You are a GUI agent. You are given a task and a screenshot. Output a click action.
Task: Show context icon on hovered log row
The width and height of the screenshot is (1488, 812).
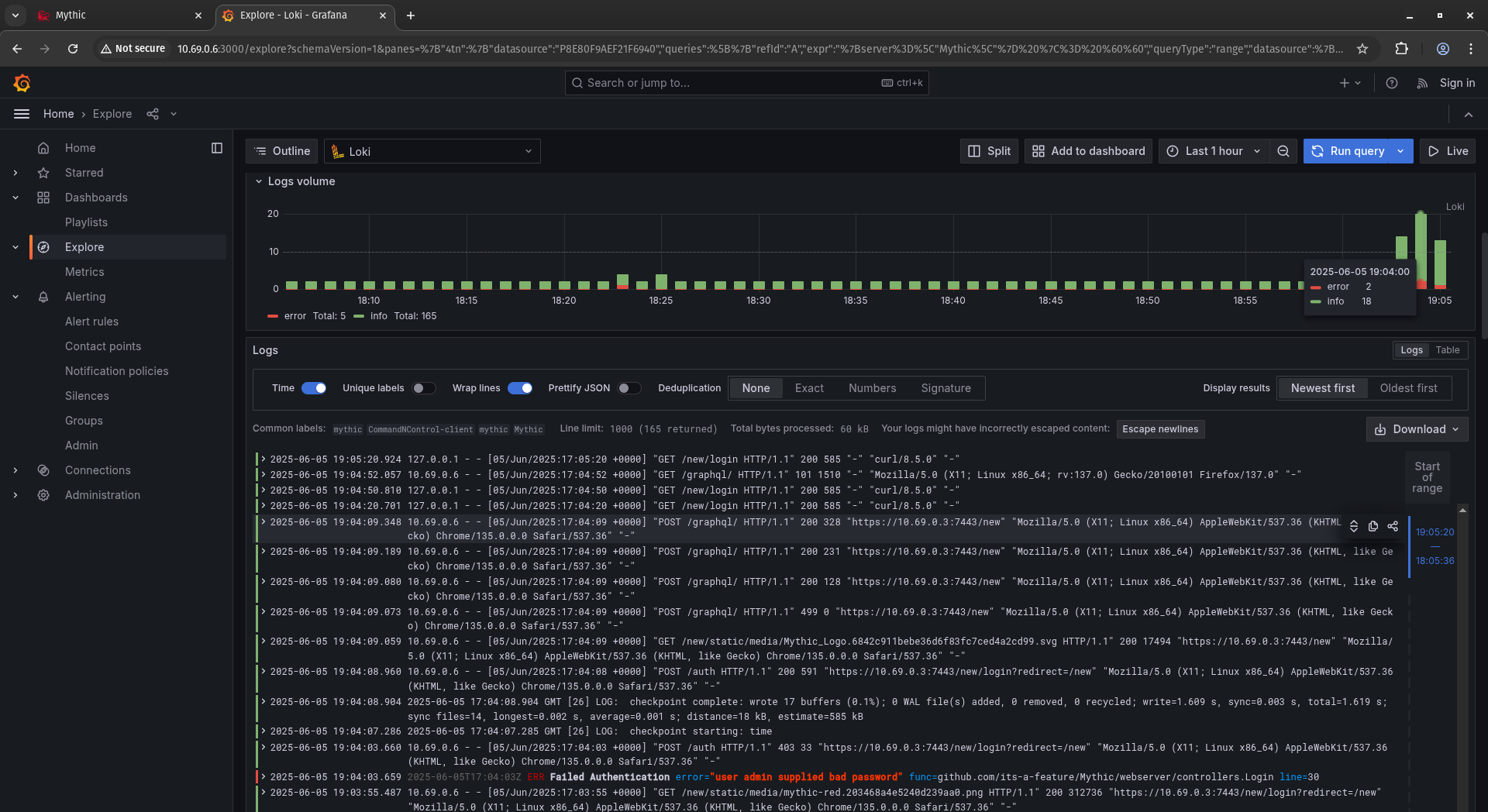click(x=1354, y=526)
